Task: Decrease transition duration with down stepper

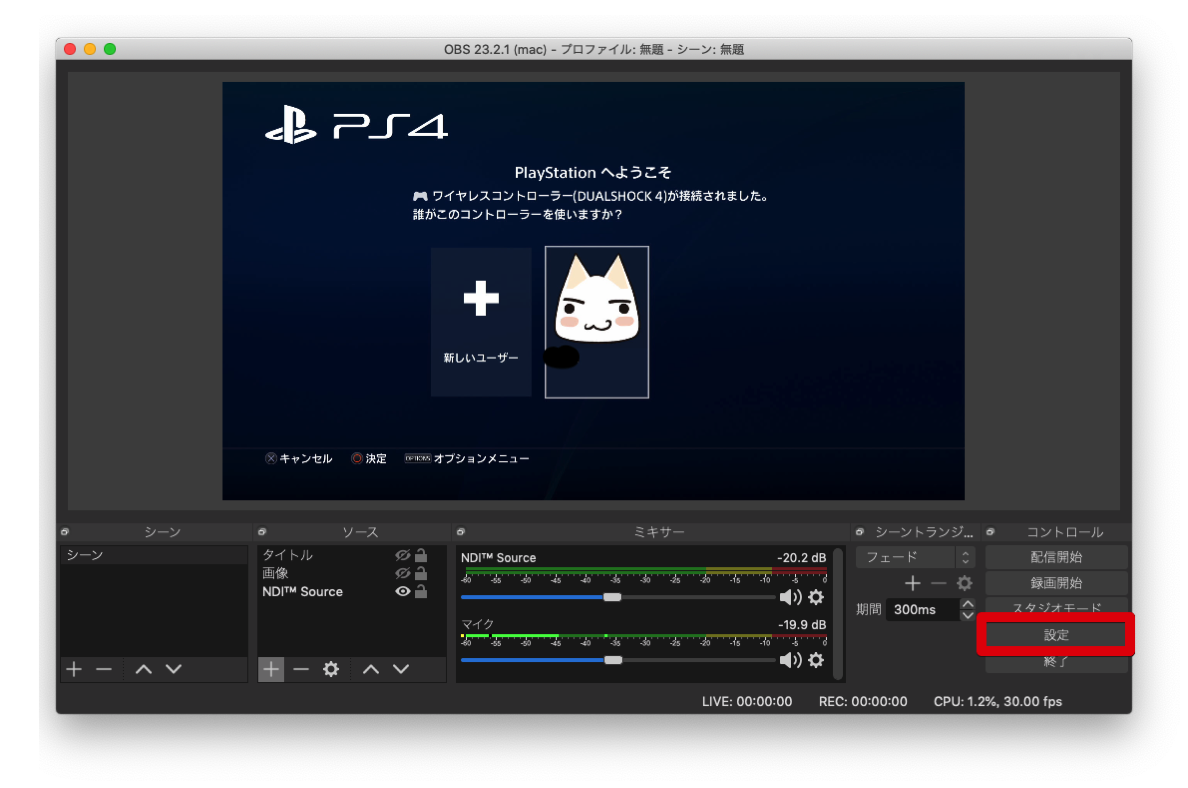Action: coord(968,615)
